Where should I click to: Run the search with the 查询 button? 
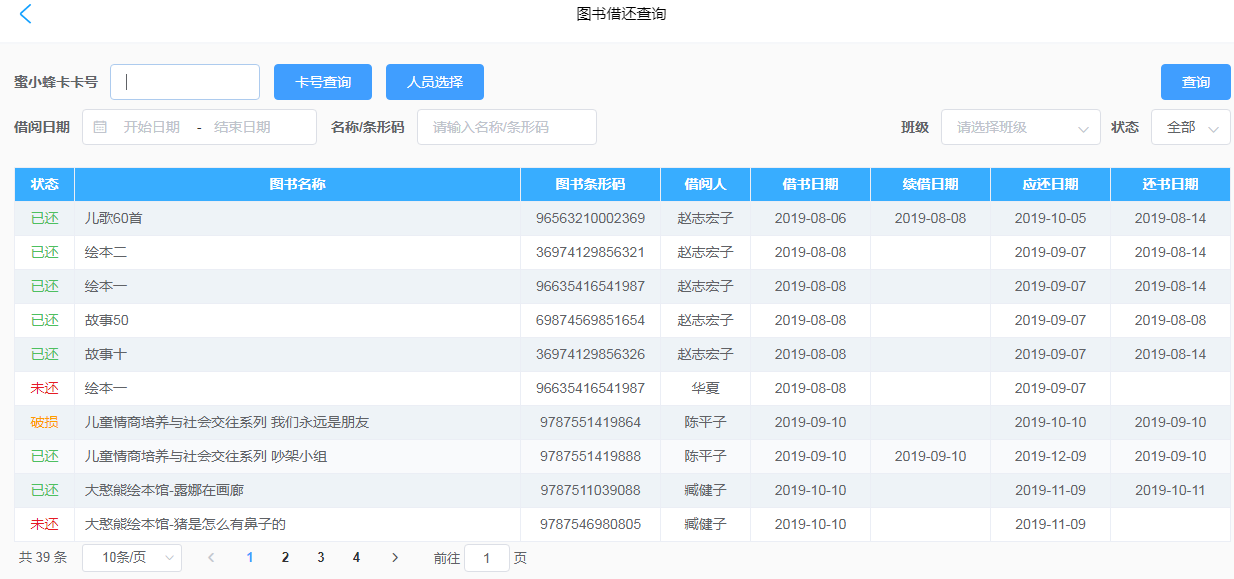click(1196, 82)
